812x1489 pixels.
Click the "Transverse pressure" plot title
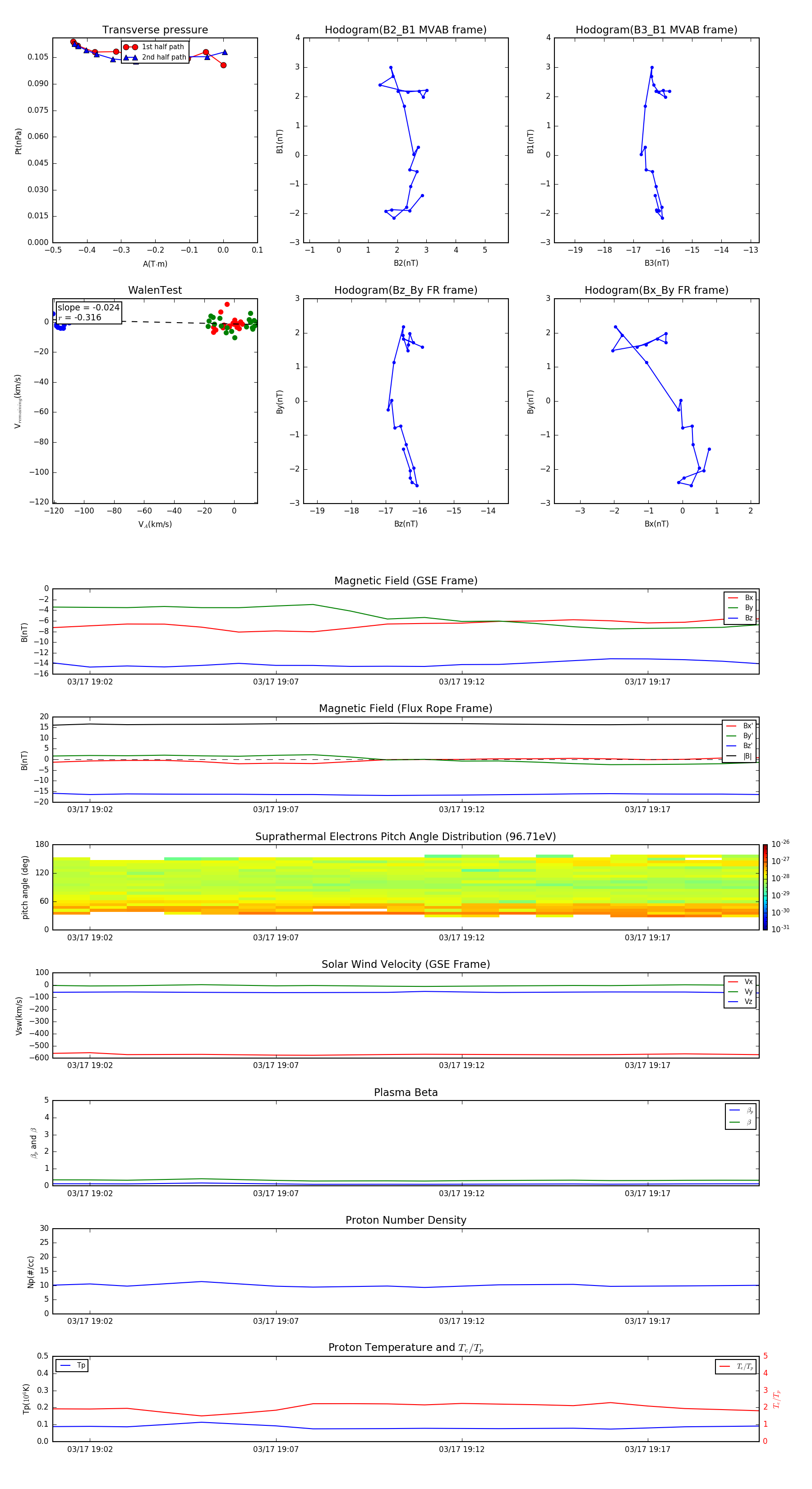click(x=155, y=29)
